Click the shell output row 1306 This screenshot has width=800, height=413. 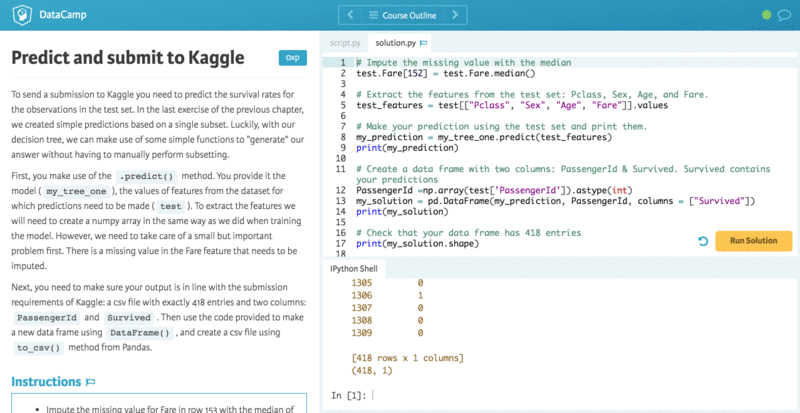click(x=388, y=296)
